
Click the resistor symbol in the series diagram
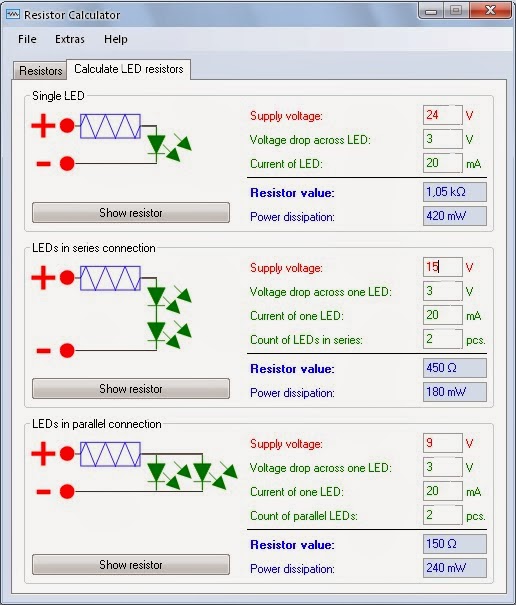click(x=110, y=278)
